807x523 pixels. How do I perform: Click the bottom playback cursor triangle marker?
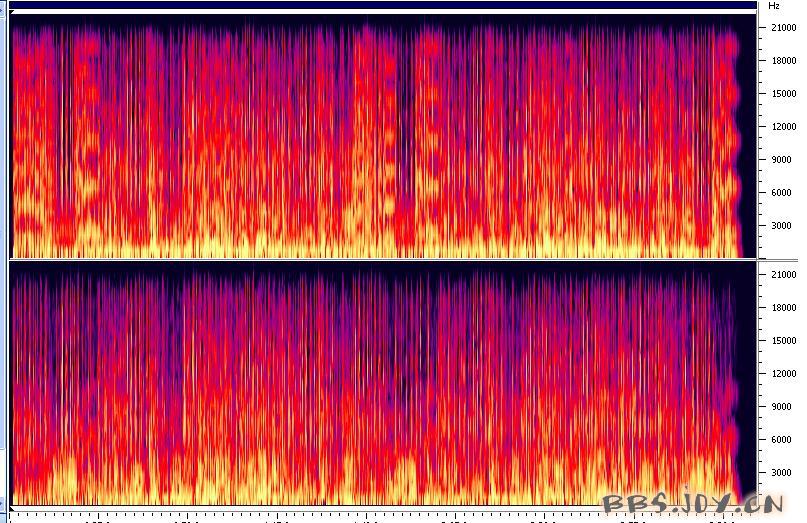(12, 508)
